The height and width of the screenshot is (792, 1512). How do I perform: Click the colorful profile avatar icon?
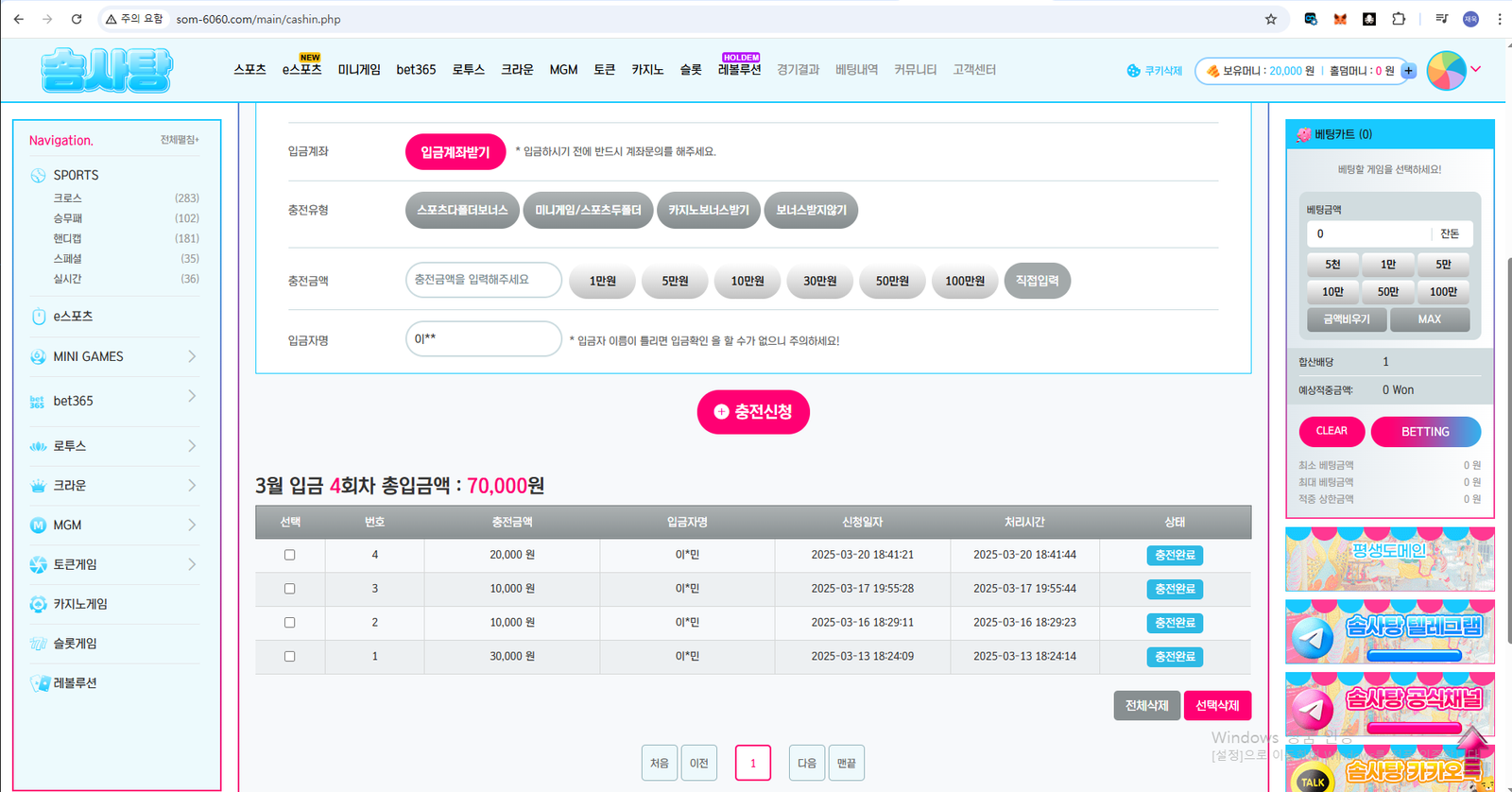click(1446, 71)
